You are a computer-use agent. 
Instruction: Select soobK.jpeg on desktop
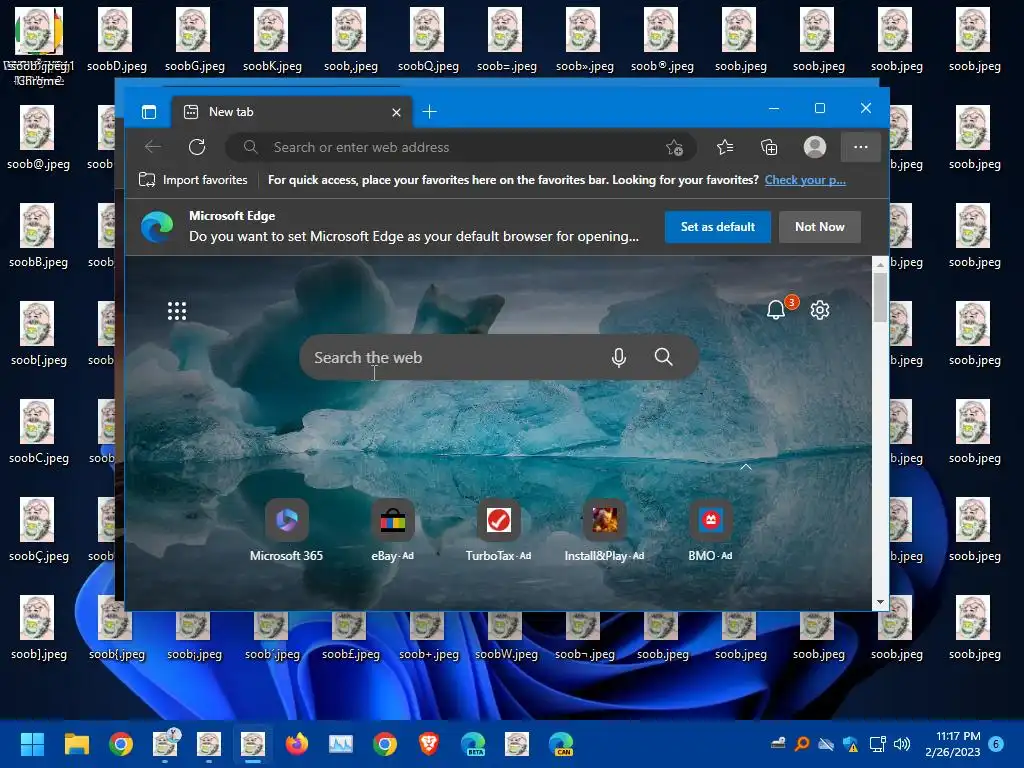point(272,40)
